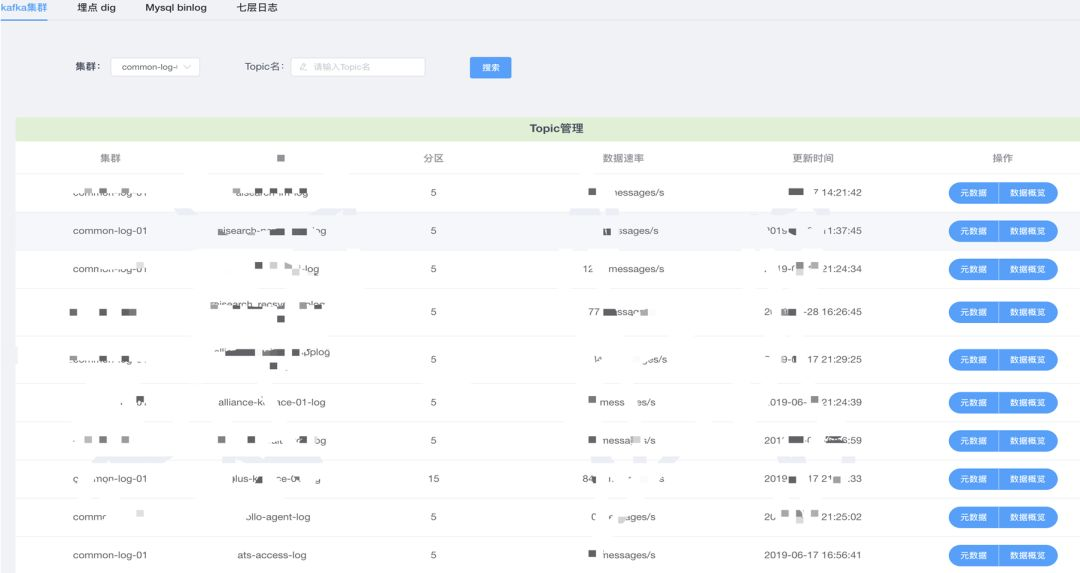Open the 埋点 dig tab
The image size is (1080, 573).
tap(97, 7)
